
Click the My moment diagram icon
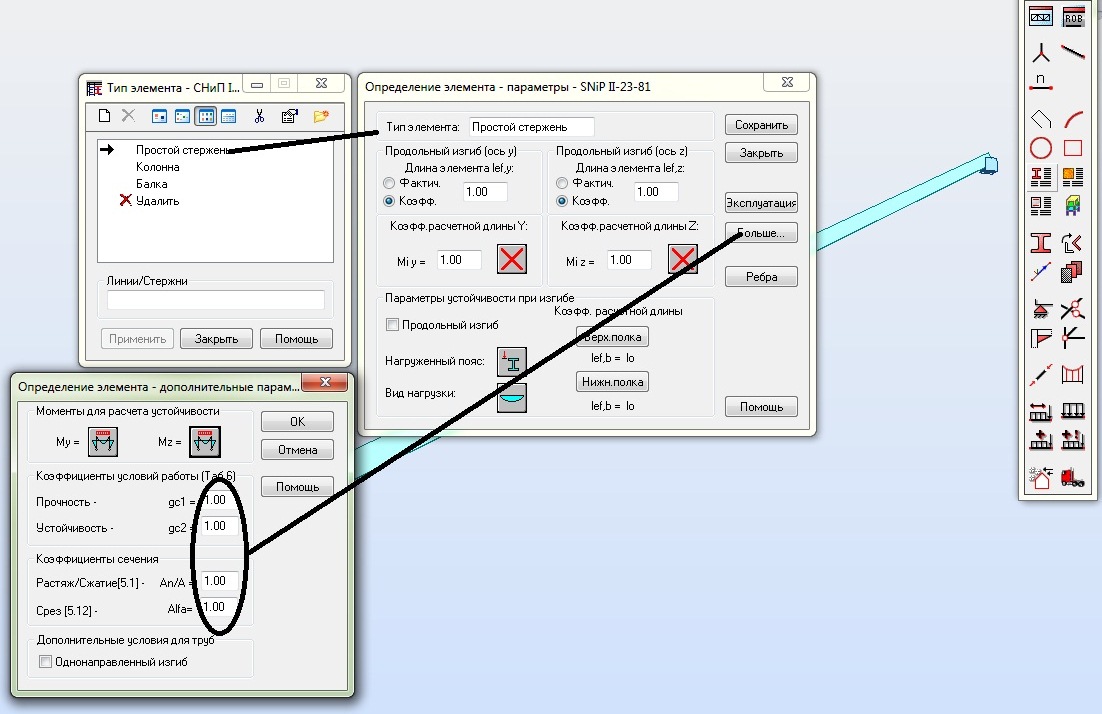click(x=103, y=442)
